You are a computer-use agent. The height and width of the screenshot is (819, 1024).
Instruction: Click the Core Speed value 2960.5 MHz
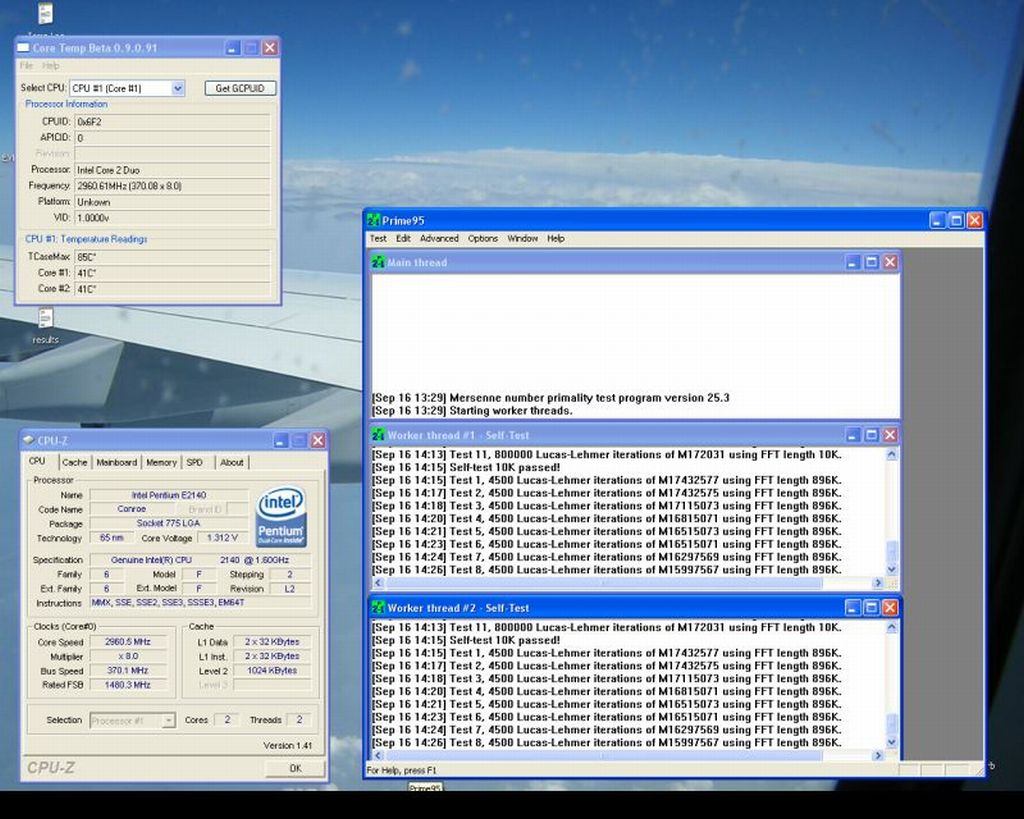[128, 642]
